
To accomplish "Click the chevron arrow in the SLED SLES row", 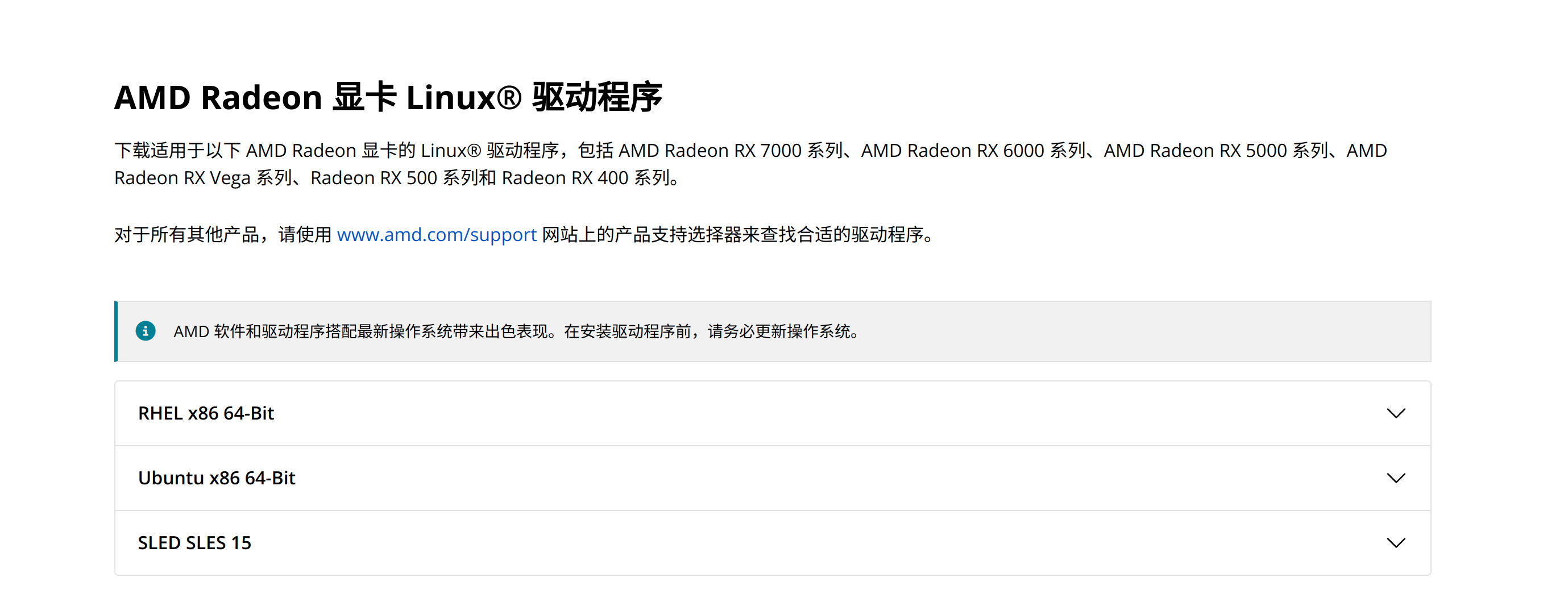I will tap(1396, 543).
